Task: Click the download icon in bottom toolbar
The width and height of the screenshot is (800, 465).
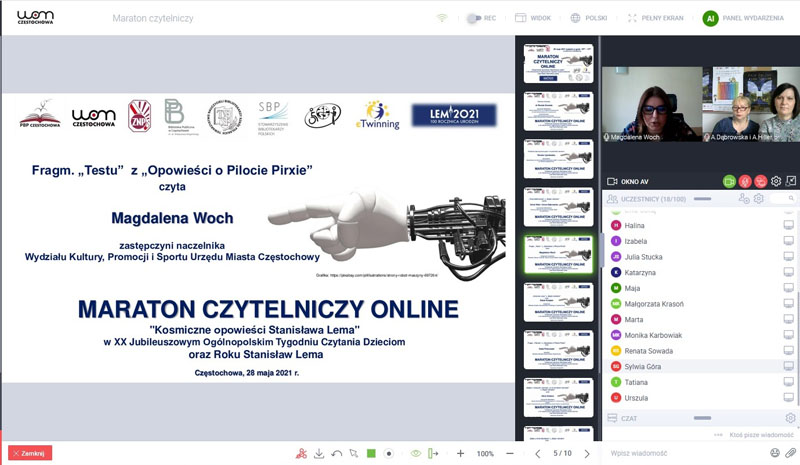Action: click(318, 453)
